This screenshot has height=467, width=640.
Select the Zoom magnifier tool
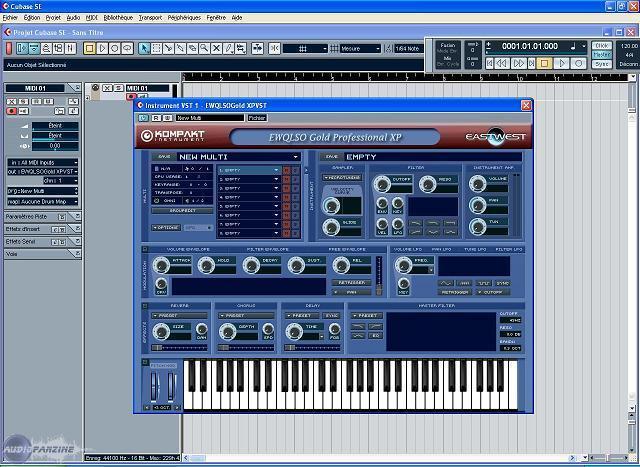(x=204, y=49)
